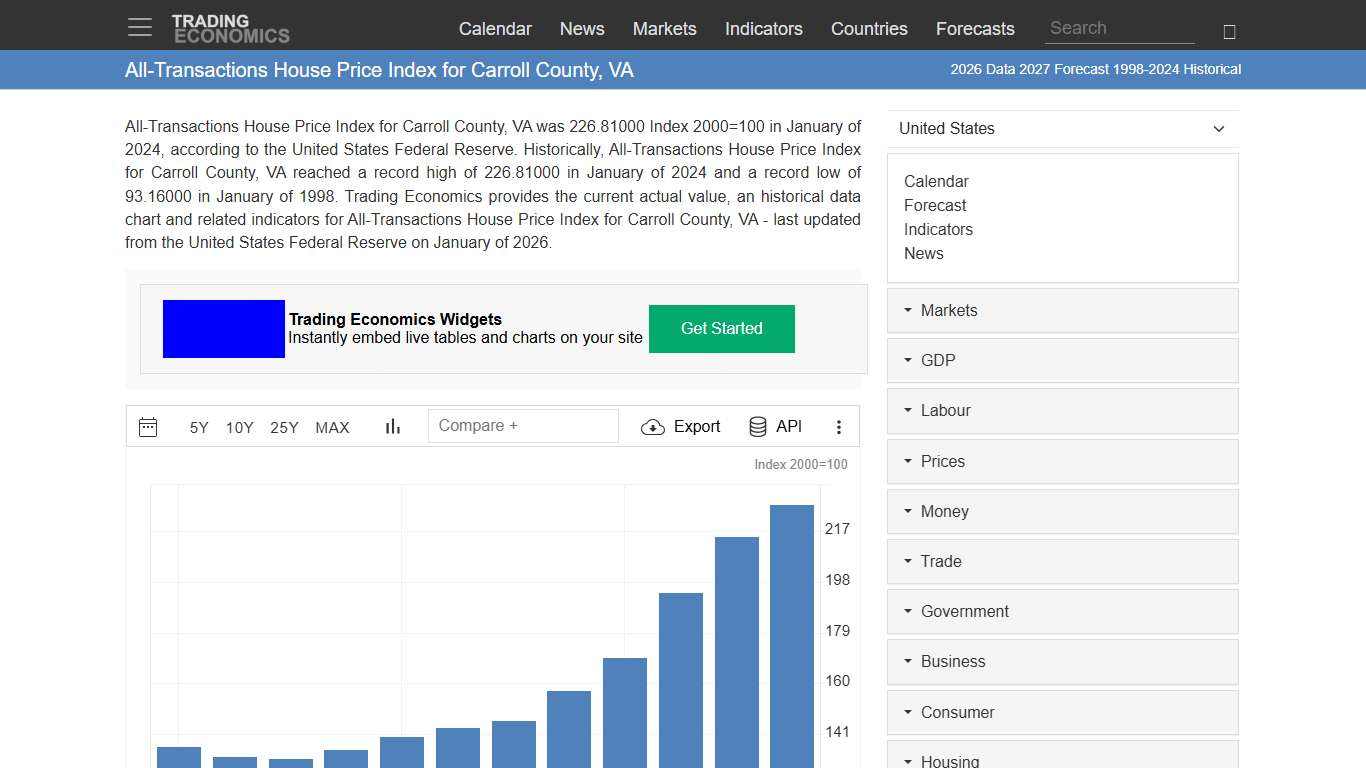Toggle the 5Y chart range

[x=198, y=427]
